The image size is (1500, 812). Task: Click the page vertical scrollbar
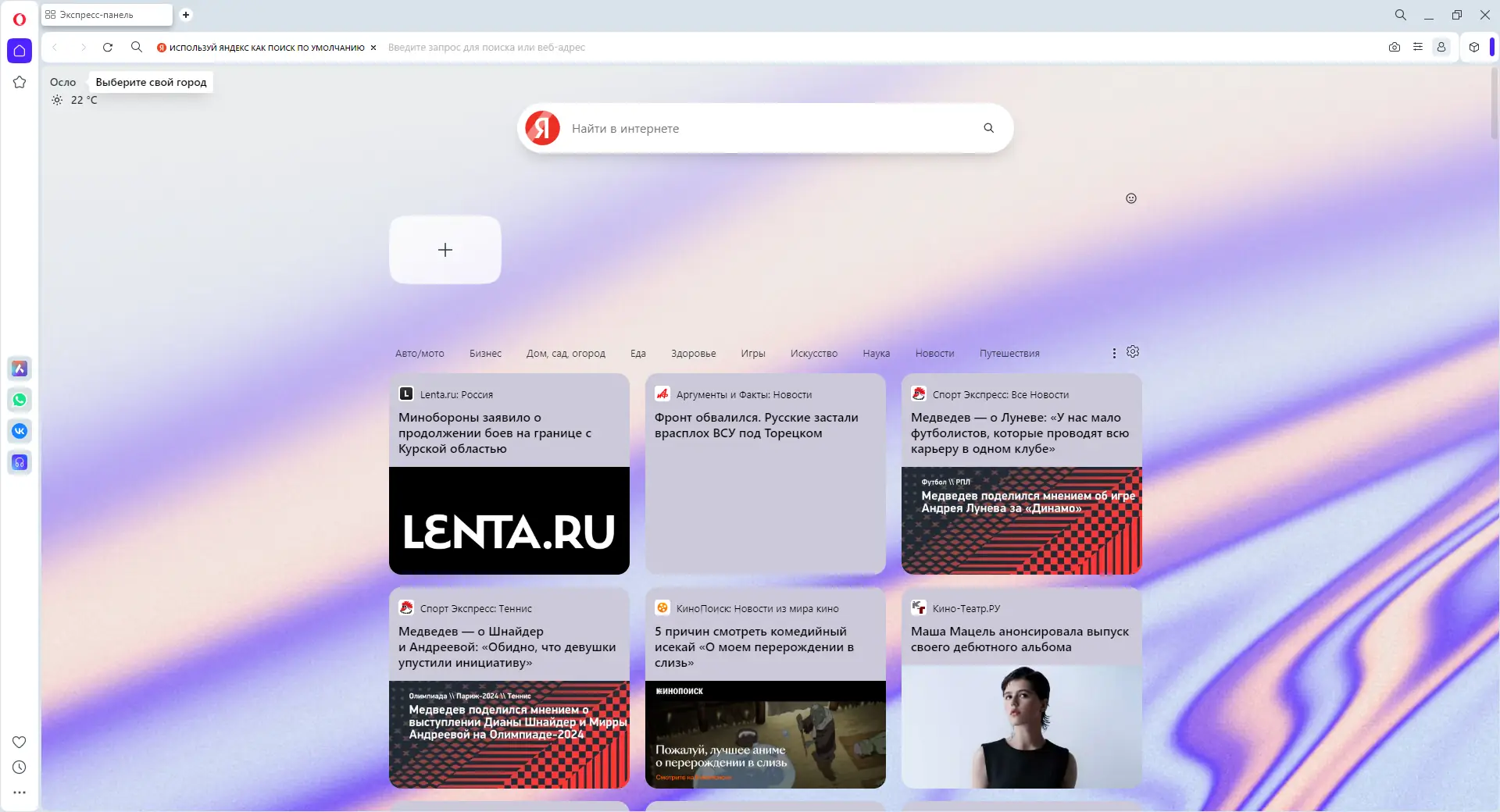tap(1494, 104)
